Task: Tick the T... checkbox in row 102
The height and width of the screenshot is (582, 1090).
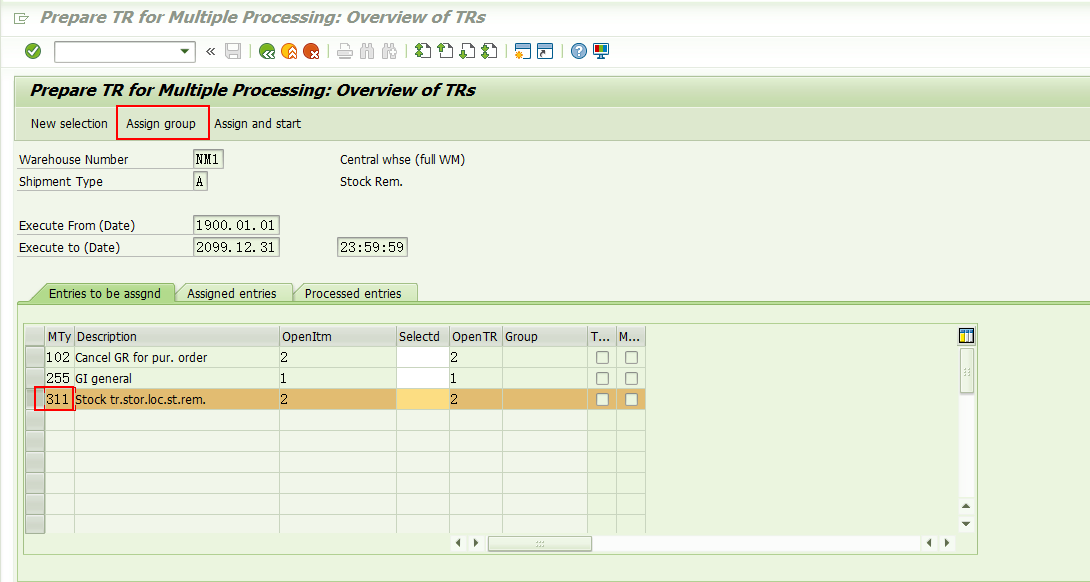Action: coord(602,357)
